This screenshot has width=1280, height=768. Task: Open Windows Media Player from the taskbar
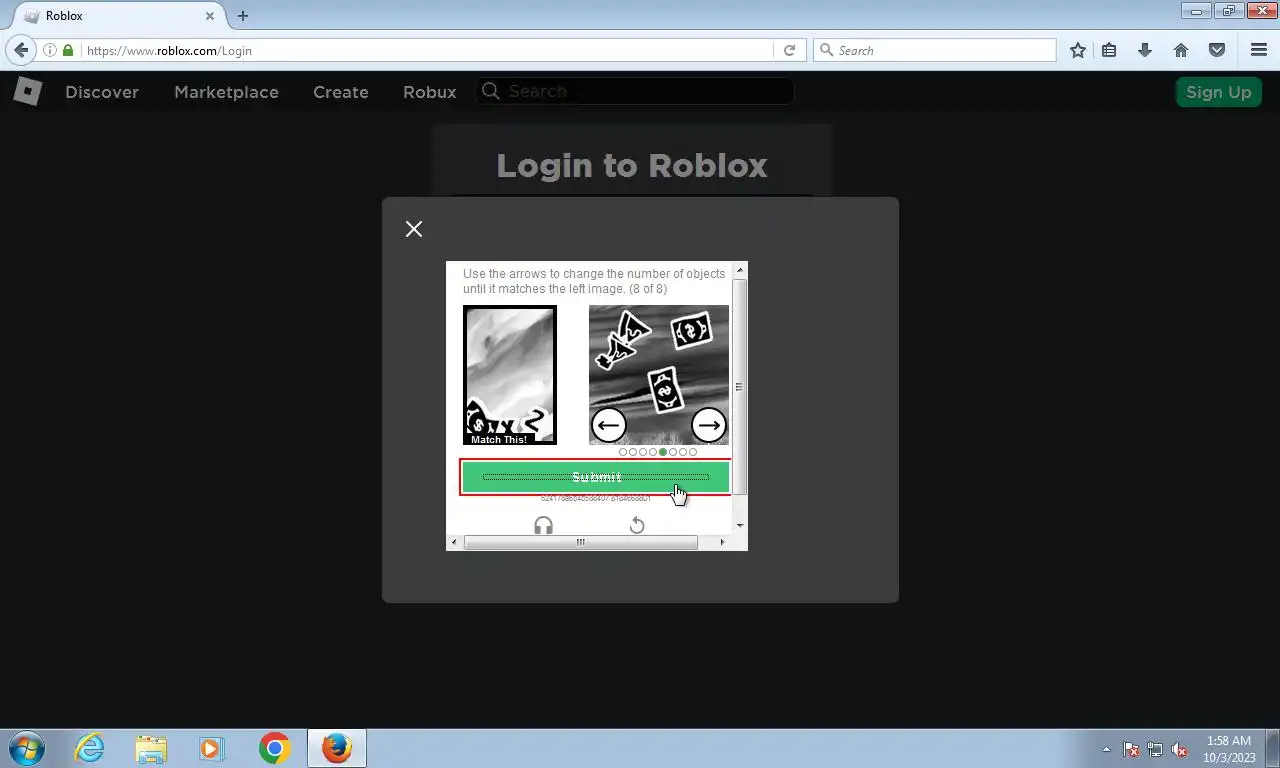tap(212, 748)
